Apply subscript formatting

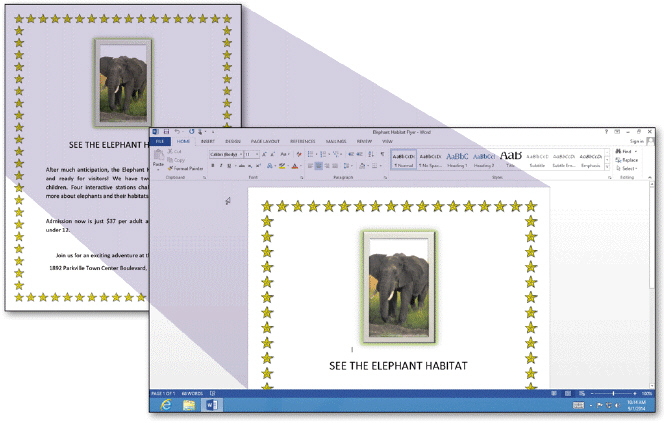tap(250, 166)
